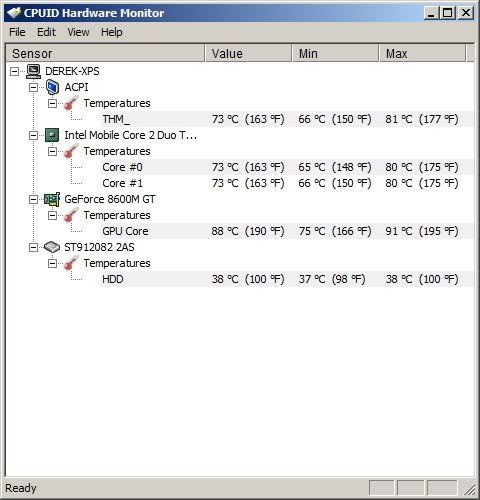Click the GeForce 8600M GT card icon
The image size is (480, 500).
[x=52, y=199]
